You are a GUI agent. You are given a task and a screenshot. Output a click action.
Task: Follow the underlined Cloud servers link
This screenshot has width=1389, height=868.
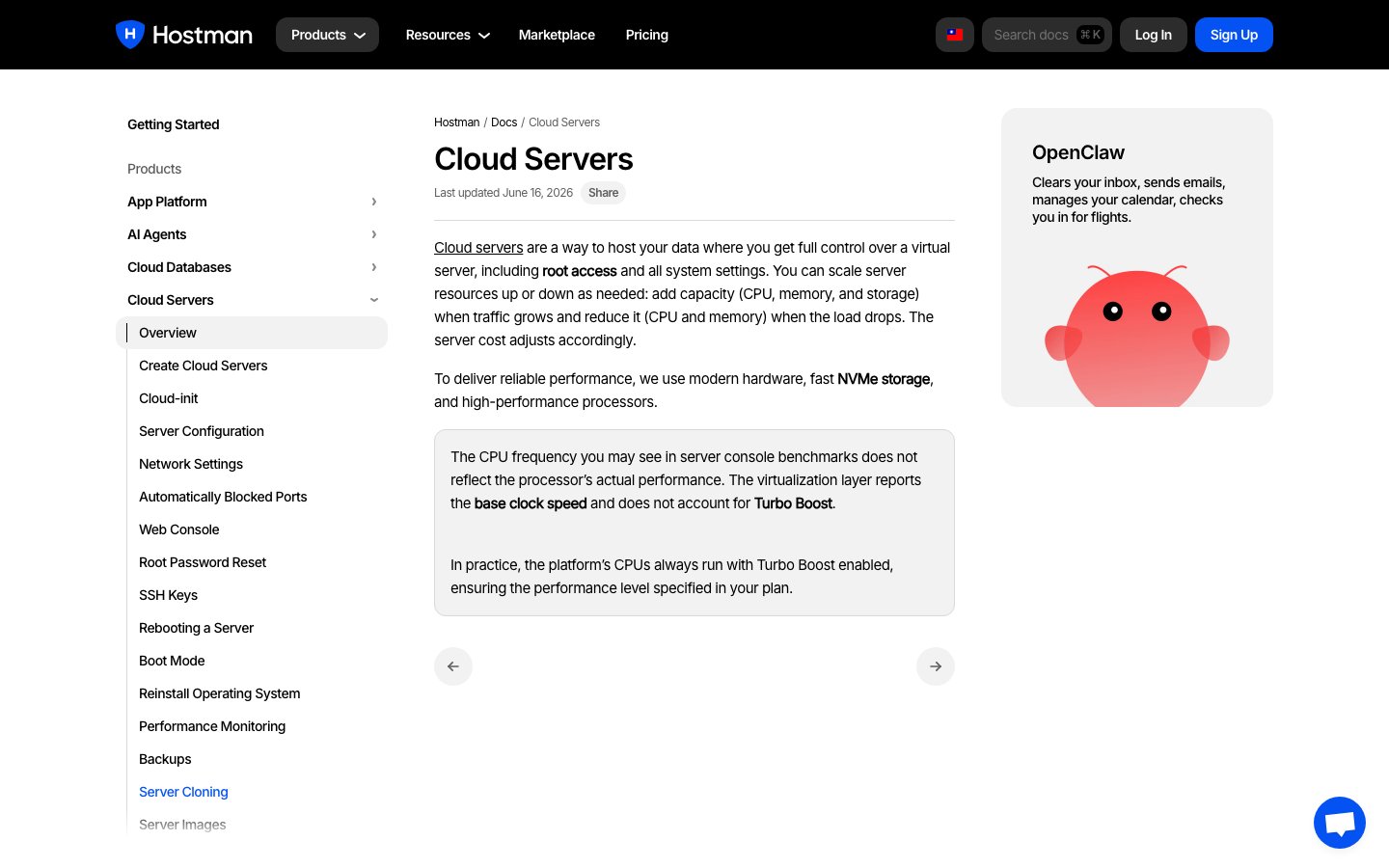click(478, 248)
